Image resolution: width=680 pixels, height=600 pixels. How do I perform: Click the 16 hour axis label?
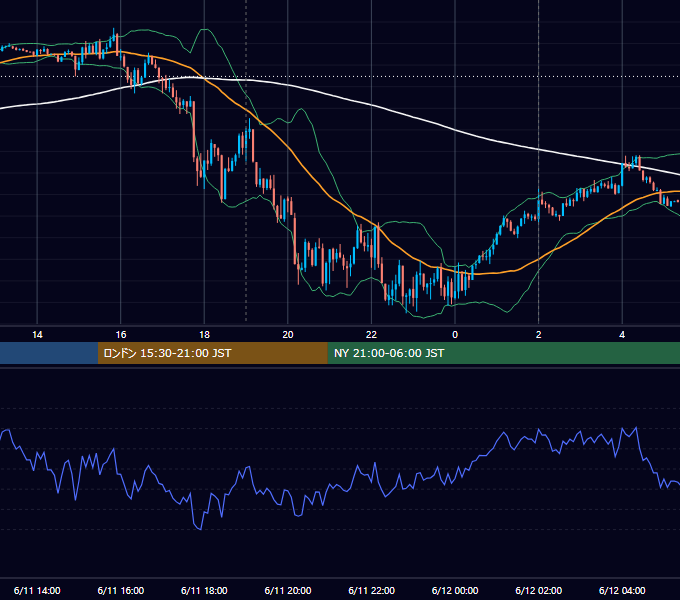121,335
